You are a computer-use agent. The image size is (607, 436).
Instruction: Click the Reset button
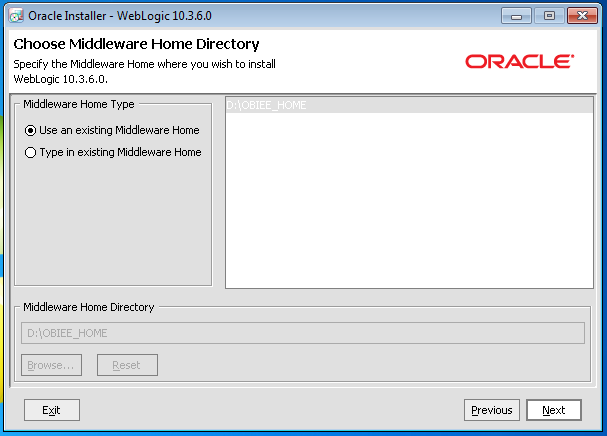(127, 365)
